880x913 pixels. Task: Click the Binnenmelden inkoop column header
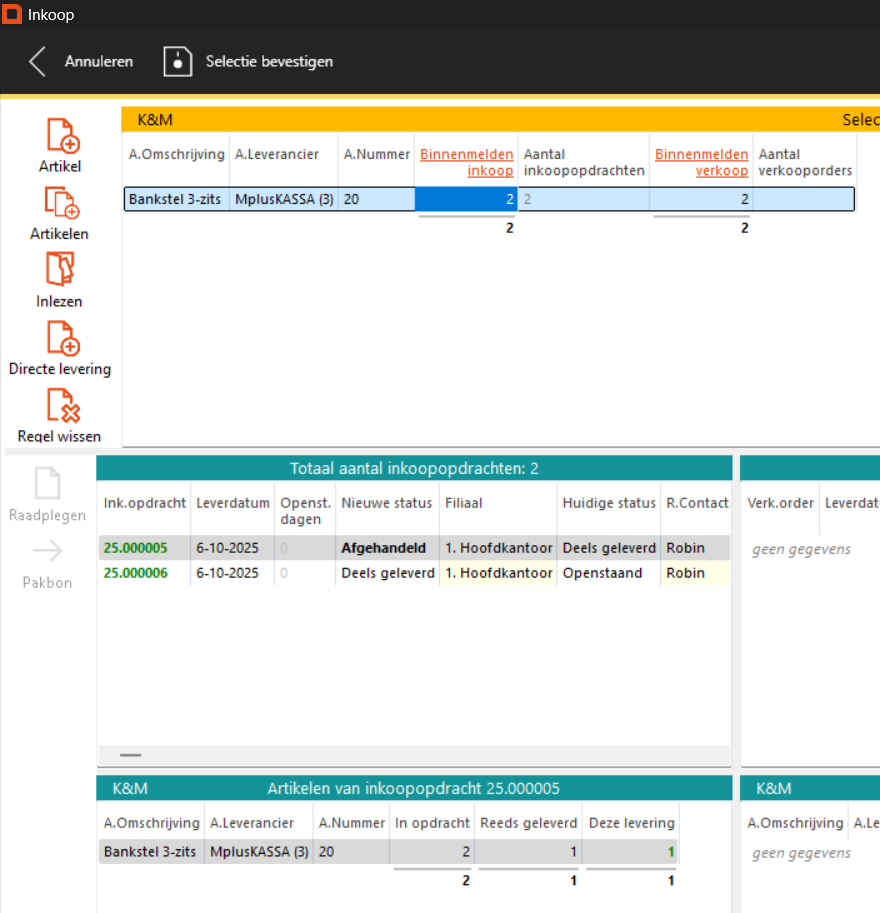(x=467, y=162)
